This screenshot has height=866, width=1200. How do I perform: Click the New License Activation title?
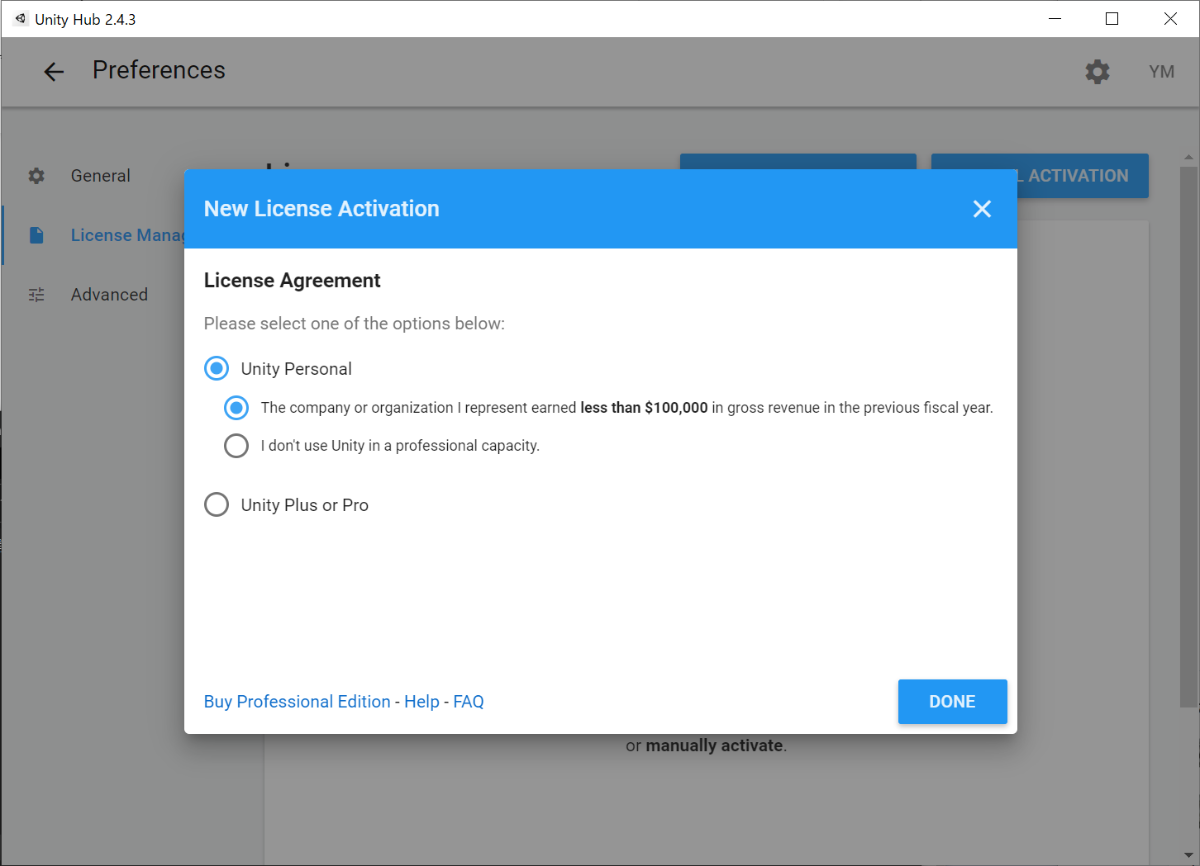[322, 209]
